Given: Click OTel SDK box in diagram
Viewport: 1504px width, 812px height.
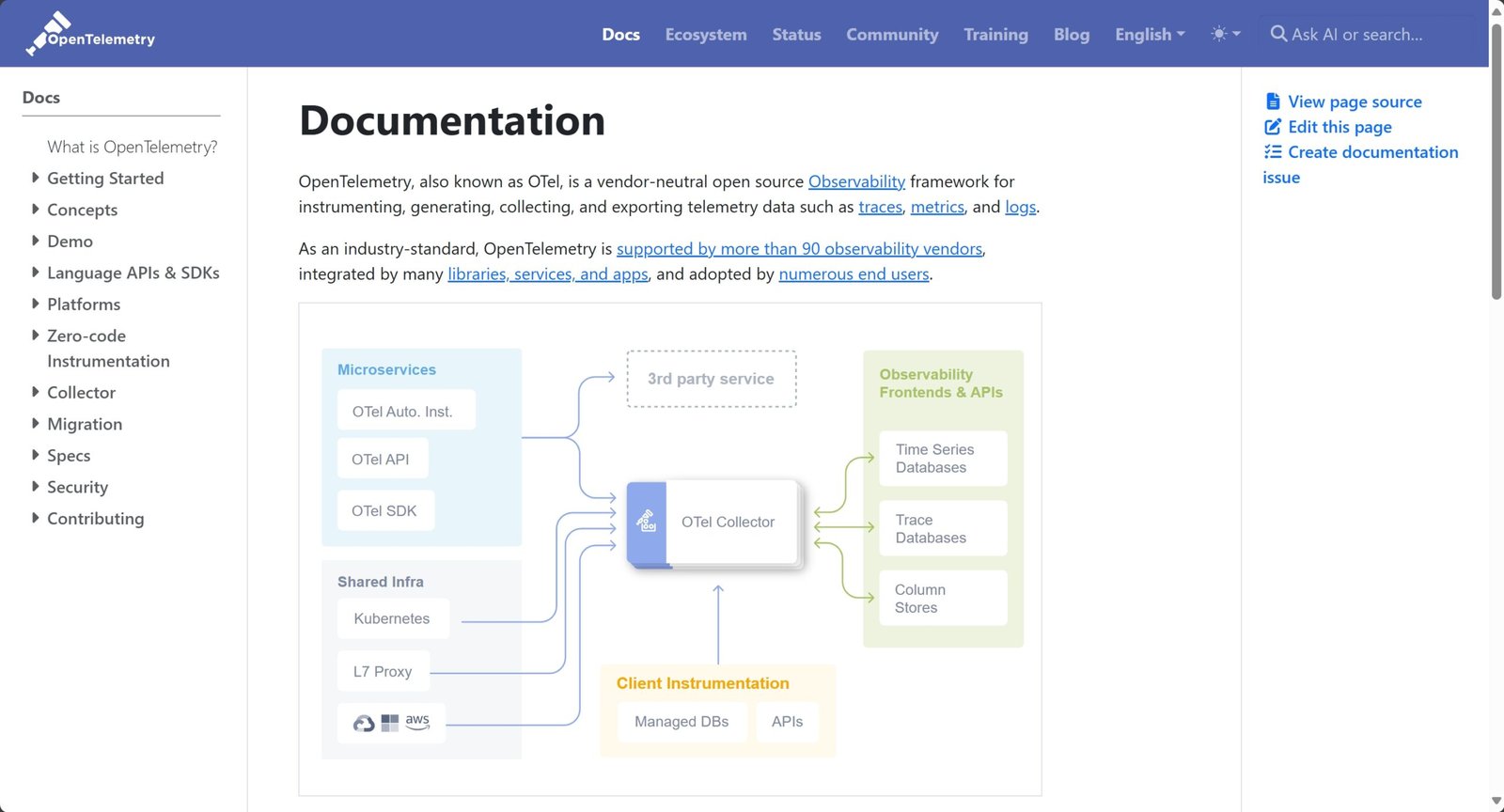Looking at the screenshot, I should coord(385,510).
